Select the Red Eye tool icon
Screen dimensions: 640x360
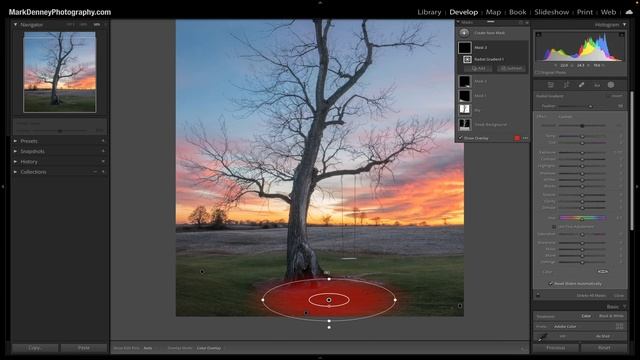pyautogui.click(x=597, y=85)
